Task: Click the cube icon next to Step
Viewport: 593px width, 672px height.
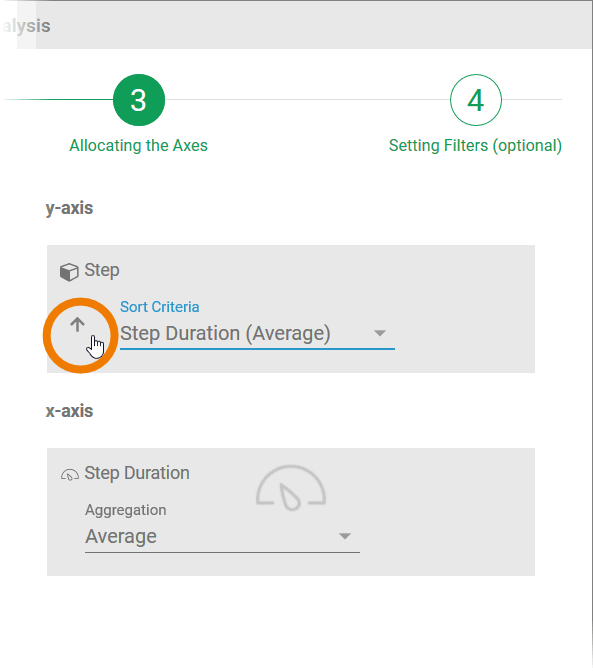Action: (x=69, y=272)
